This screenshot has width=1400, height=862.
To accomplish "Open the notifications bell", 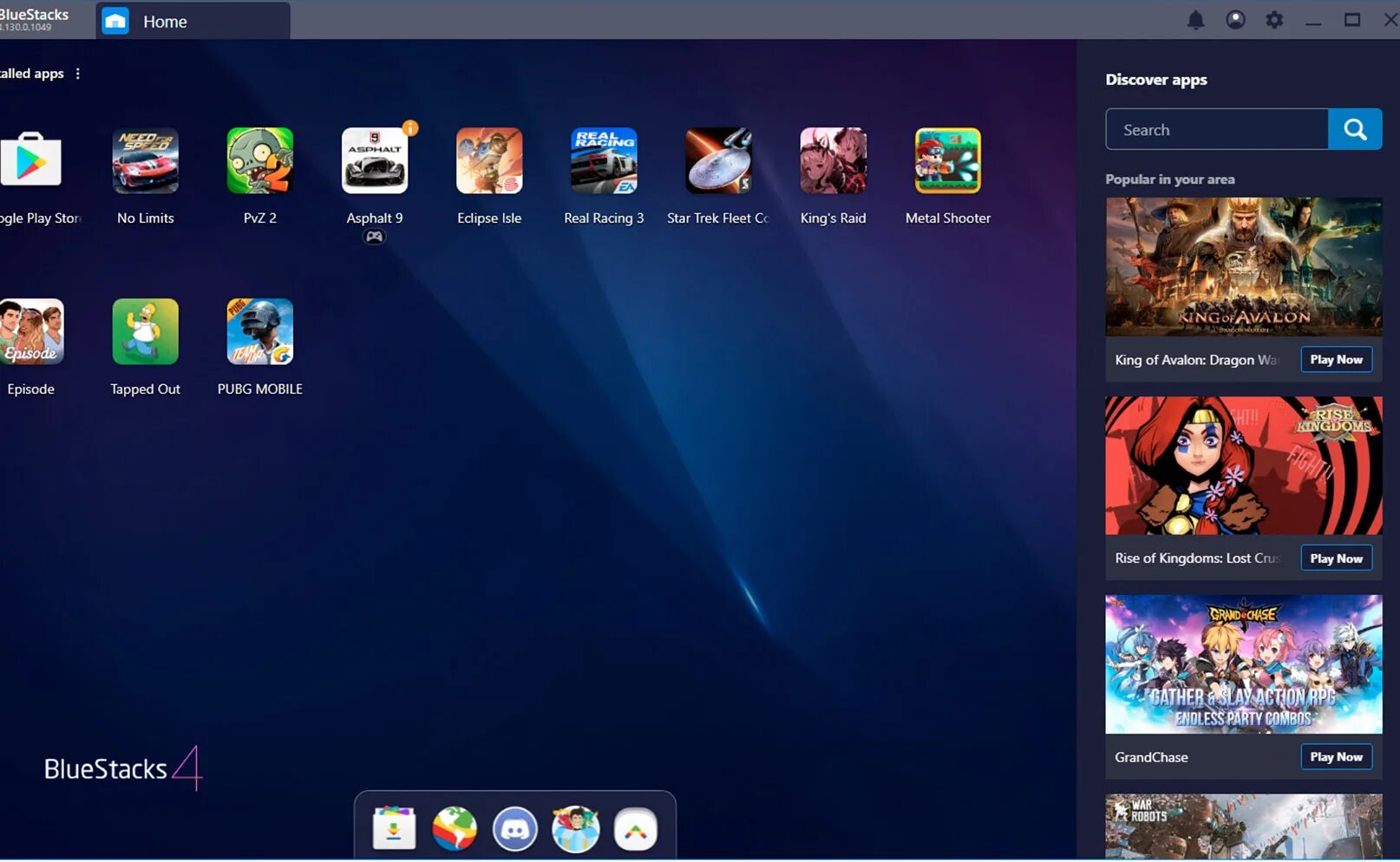I will click(x=1195, y=20).
